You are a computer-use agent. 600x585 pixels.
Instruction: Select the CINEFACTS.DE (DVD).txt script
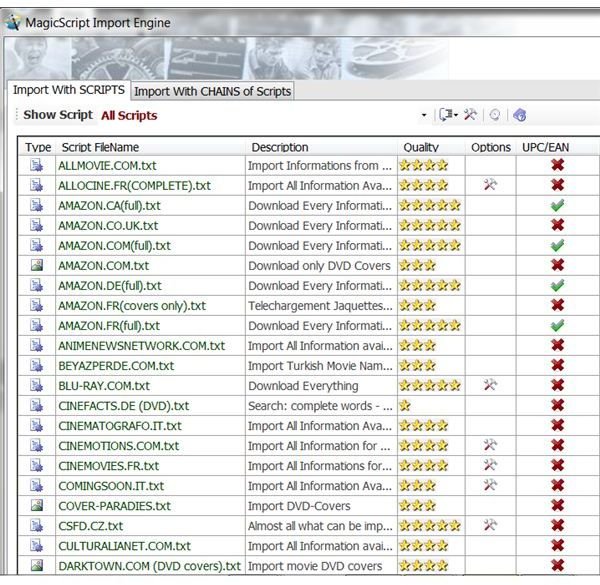coord(124,406)
